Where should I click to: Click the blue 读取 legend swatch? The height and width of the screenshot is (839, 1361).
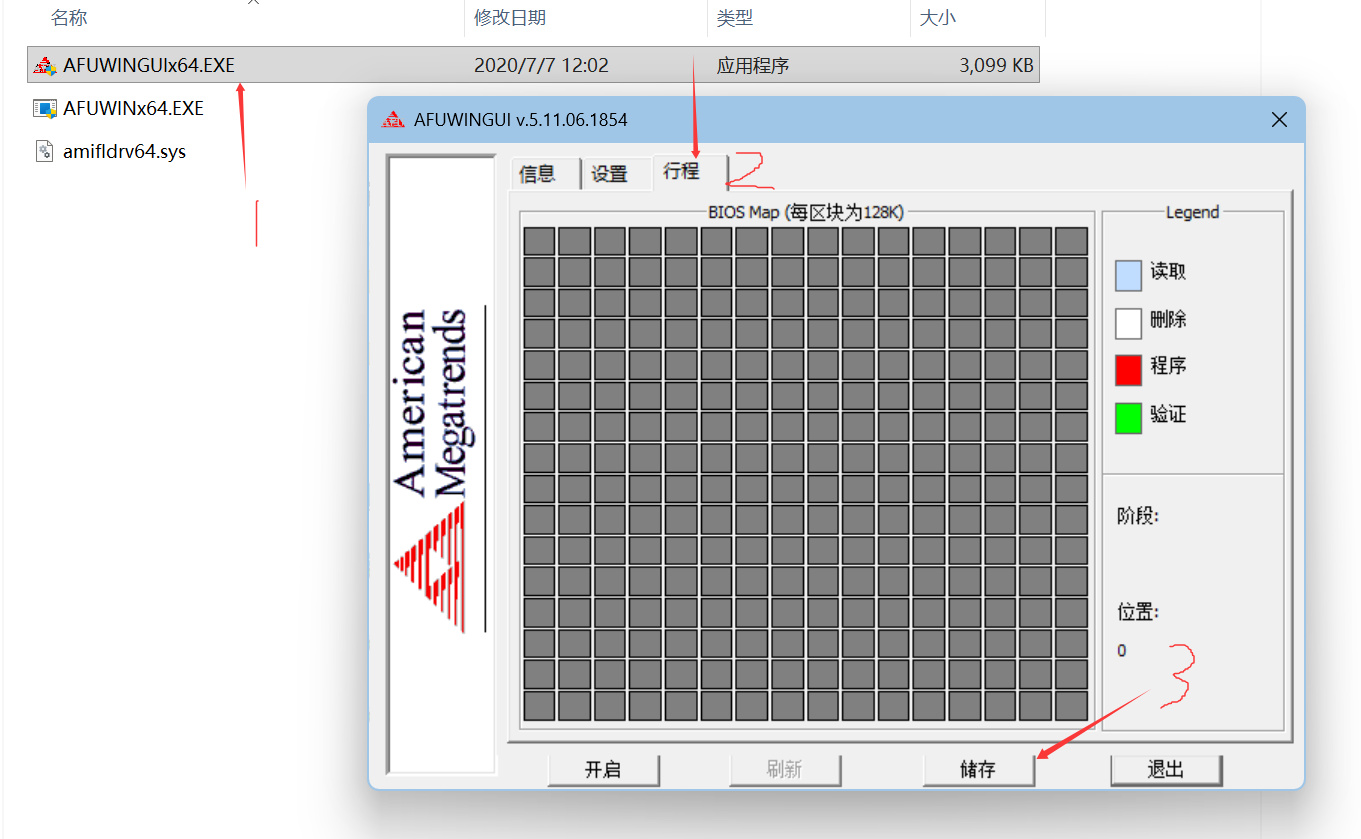click(1128, 275)
